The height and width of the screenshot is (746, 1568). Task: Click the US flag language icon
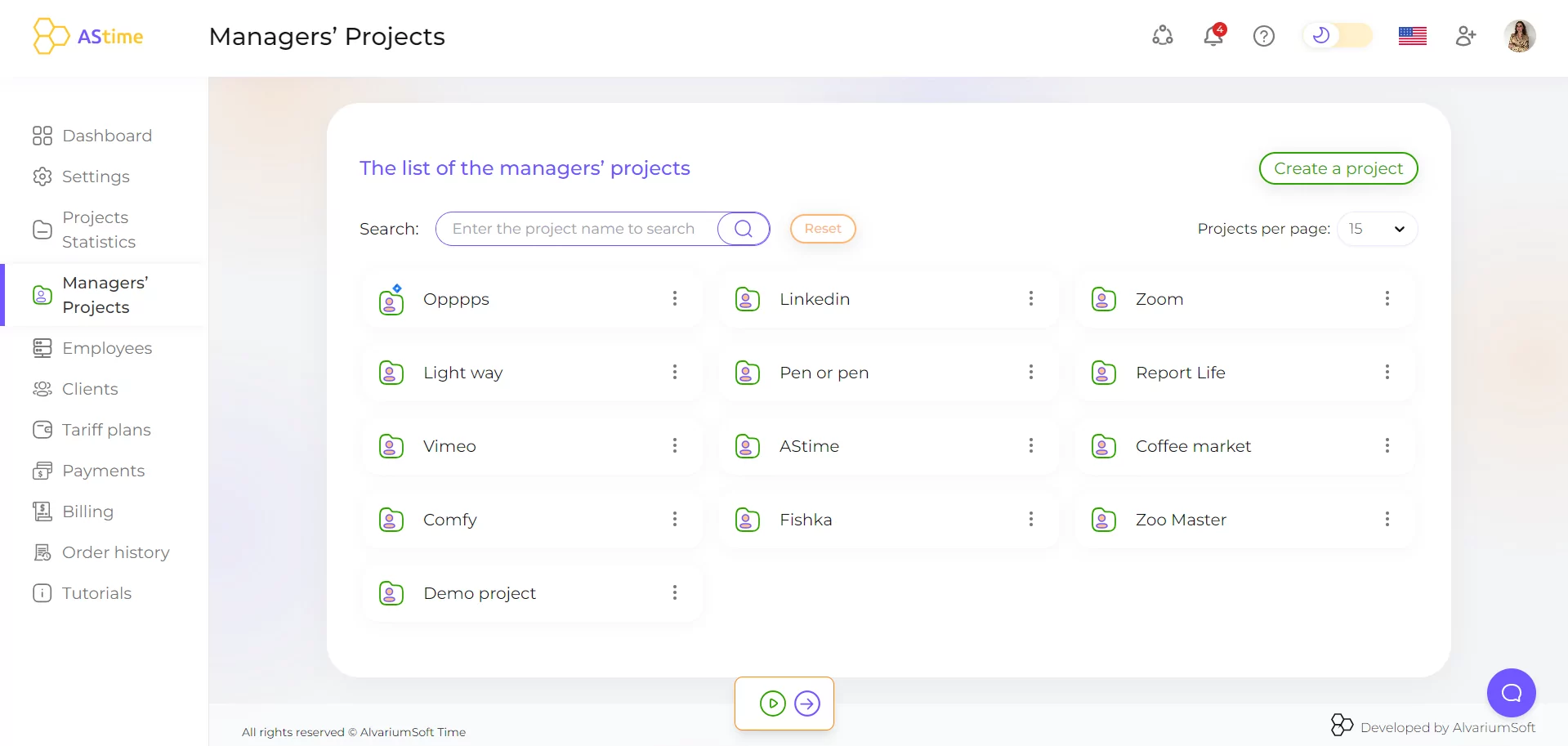coord(1412,36)
